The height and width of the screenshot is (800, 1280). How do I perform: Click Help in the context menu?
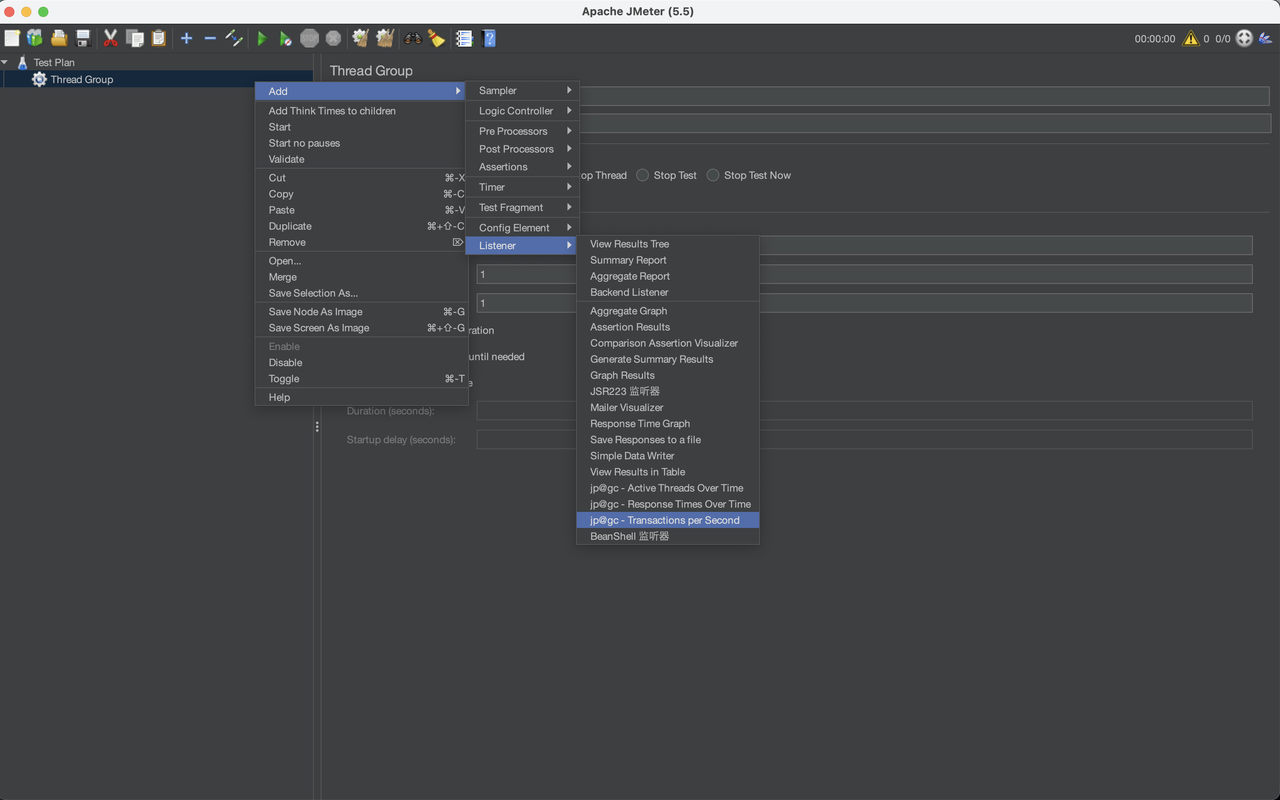(x=362, y=397)
